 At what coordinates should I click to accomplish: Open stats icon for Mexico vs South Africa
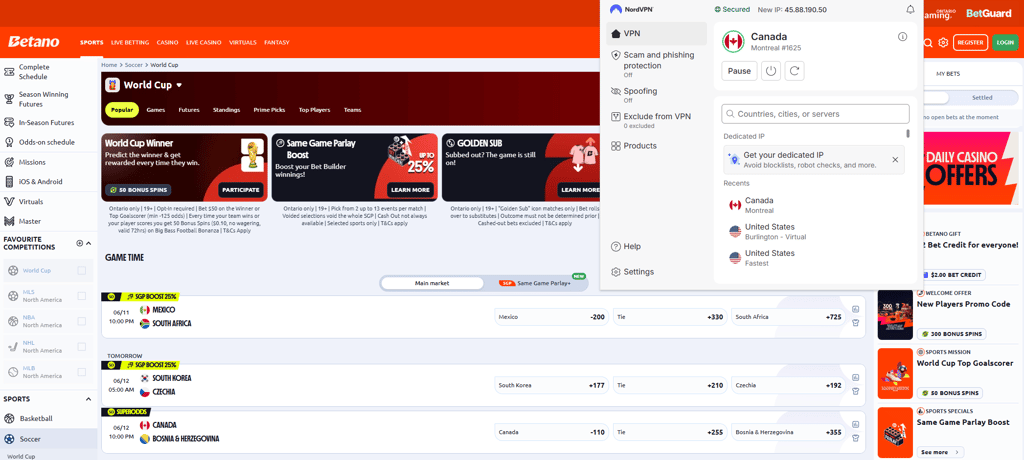point(856,310)
